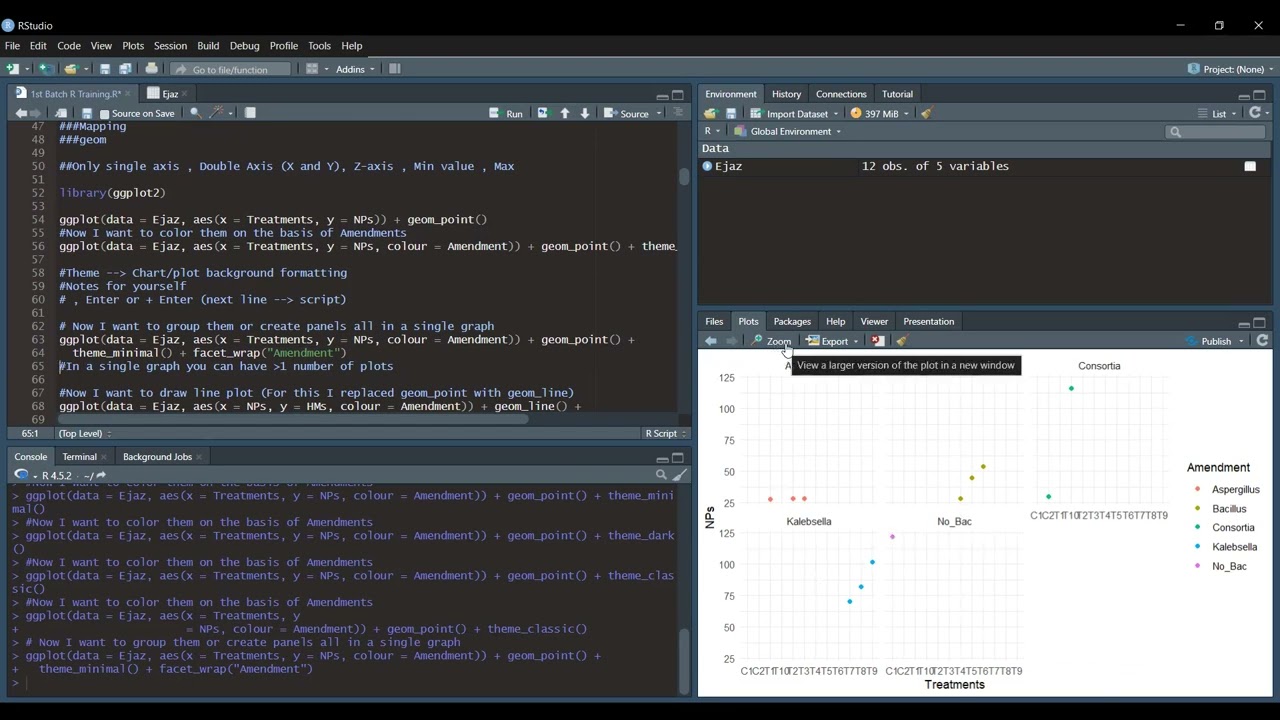This screenshot has height=720, width=1280.
Task: Switch to the History tab
Action: pos(786,94)
